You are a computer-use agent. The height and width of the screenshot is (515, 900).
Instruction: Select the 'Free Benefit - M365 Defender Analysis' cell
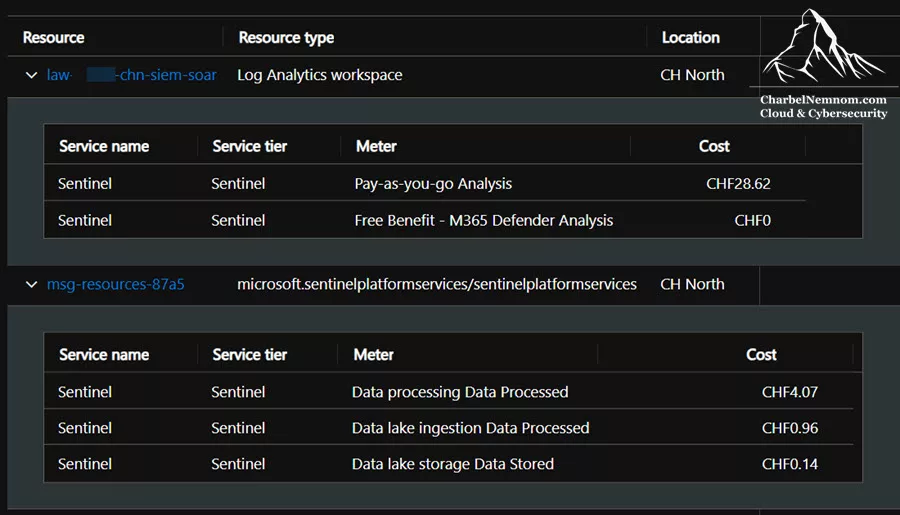click(483, 220)
